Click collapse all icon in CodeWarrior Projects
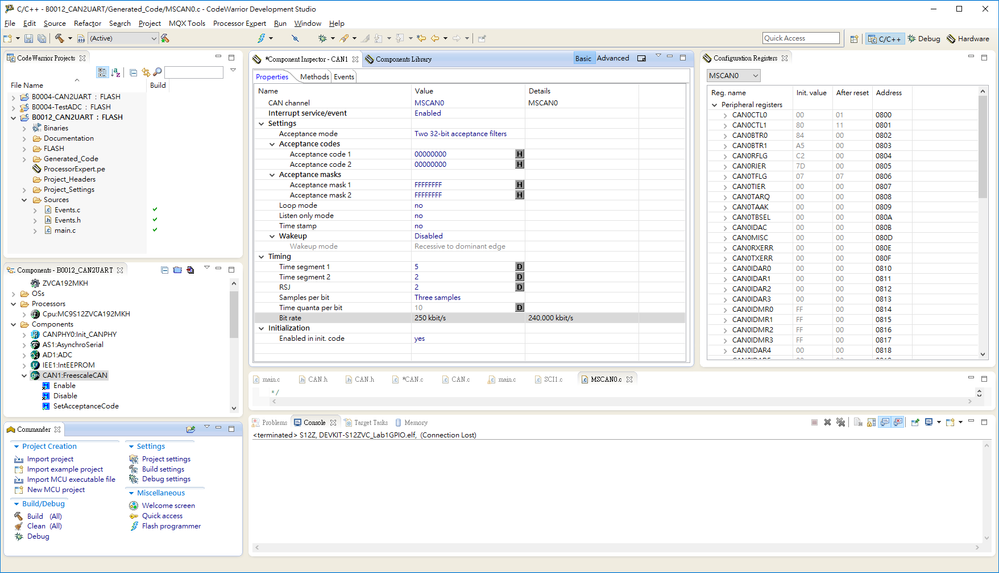999x573 pixels. (133, 73)
